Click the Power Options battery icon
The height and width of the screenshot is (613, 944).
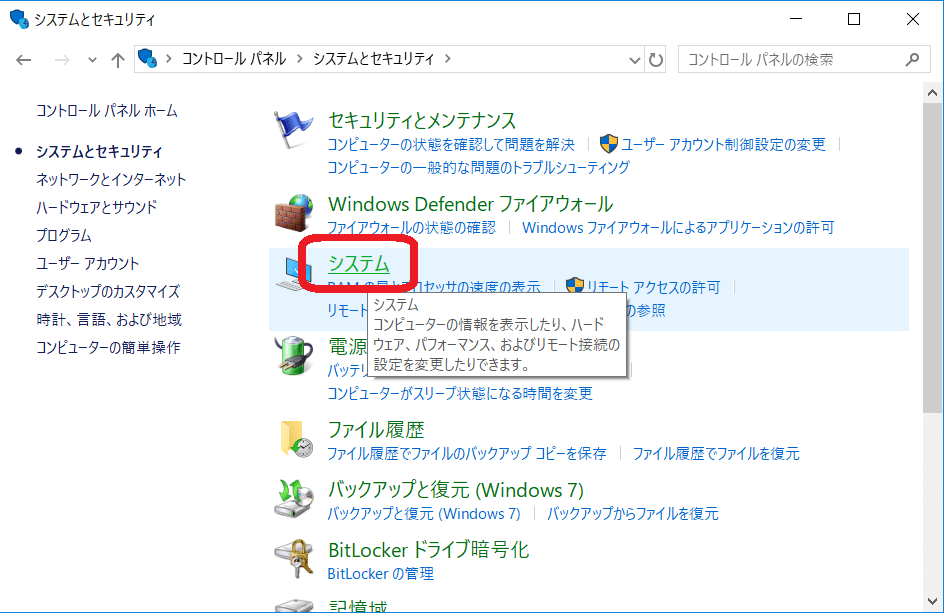(x=294, y=355)
